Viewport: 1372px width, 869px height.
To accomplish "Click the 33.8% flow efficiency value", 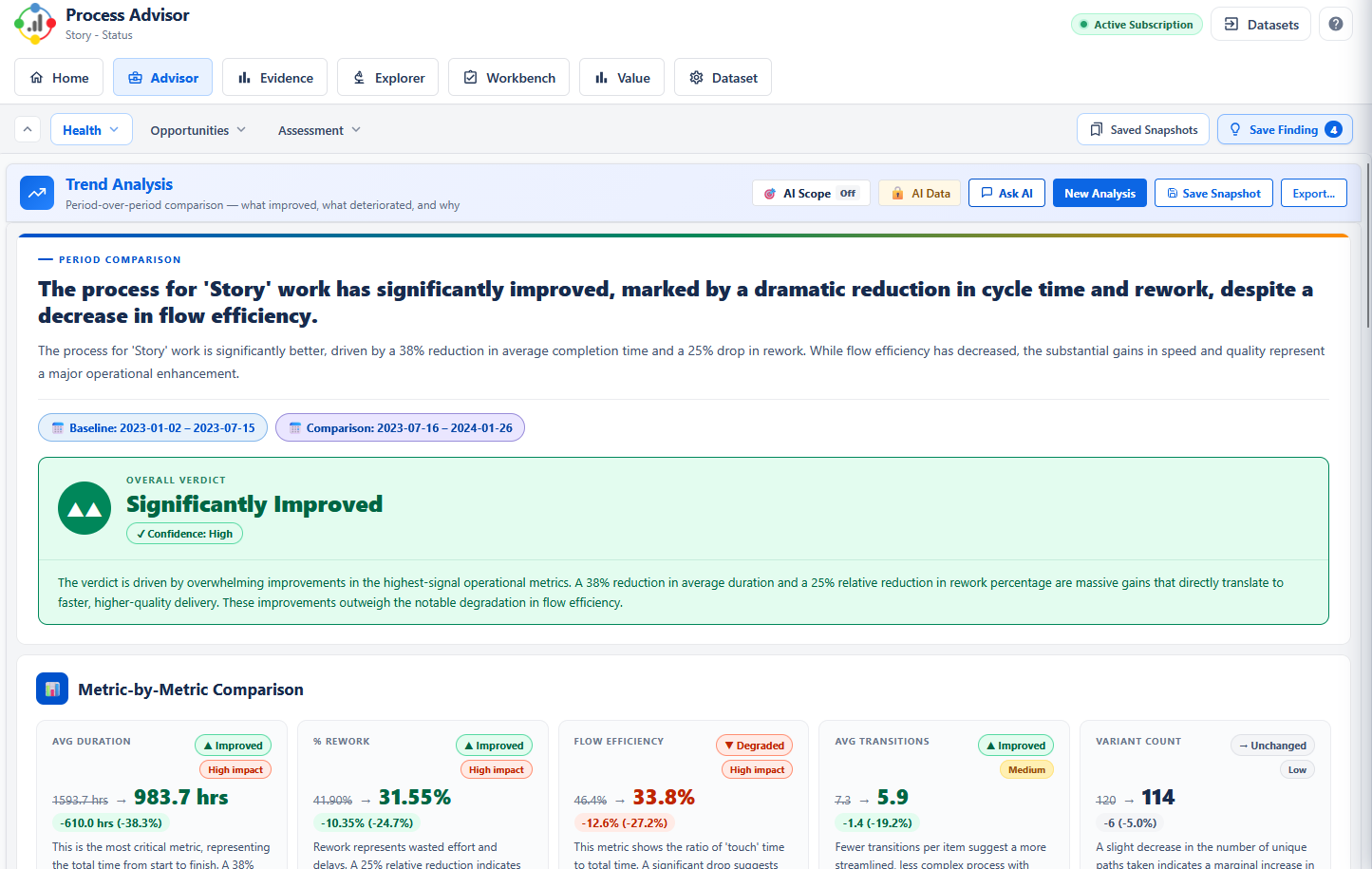I will (664, 797).
